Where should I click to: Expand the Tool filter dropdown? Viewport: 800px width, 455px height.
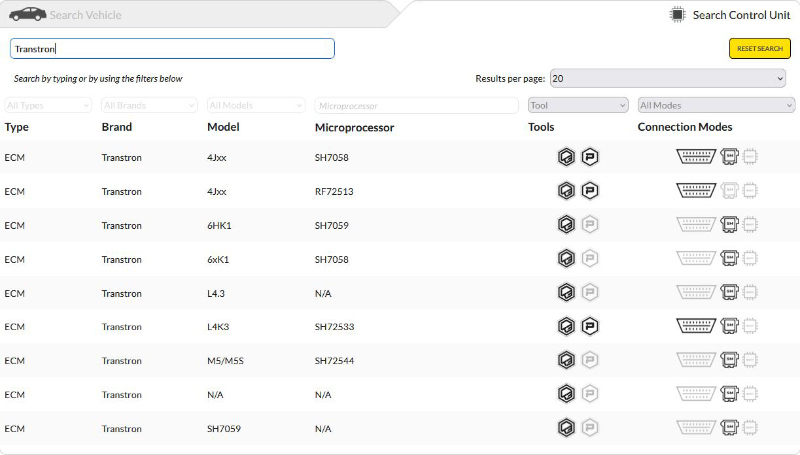578,105
